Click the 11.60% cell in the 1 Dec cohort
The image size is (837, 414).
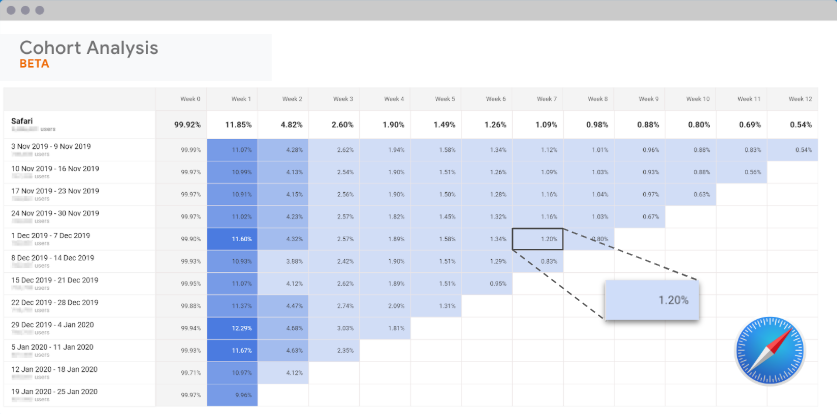click(231, 239)
